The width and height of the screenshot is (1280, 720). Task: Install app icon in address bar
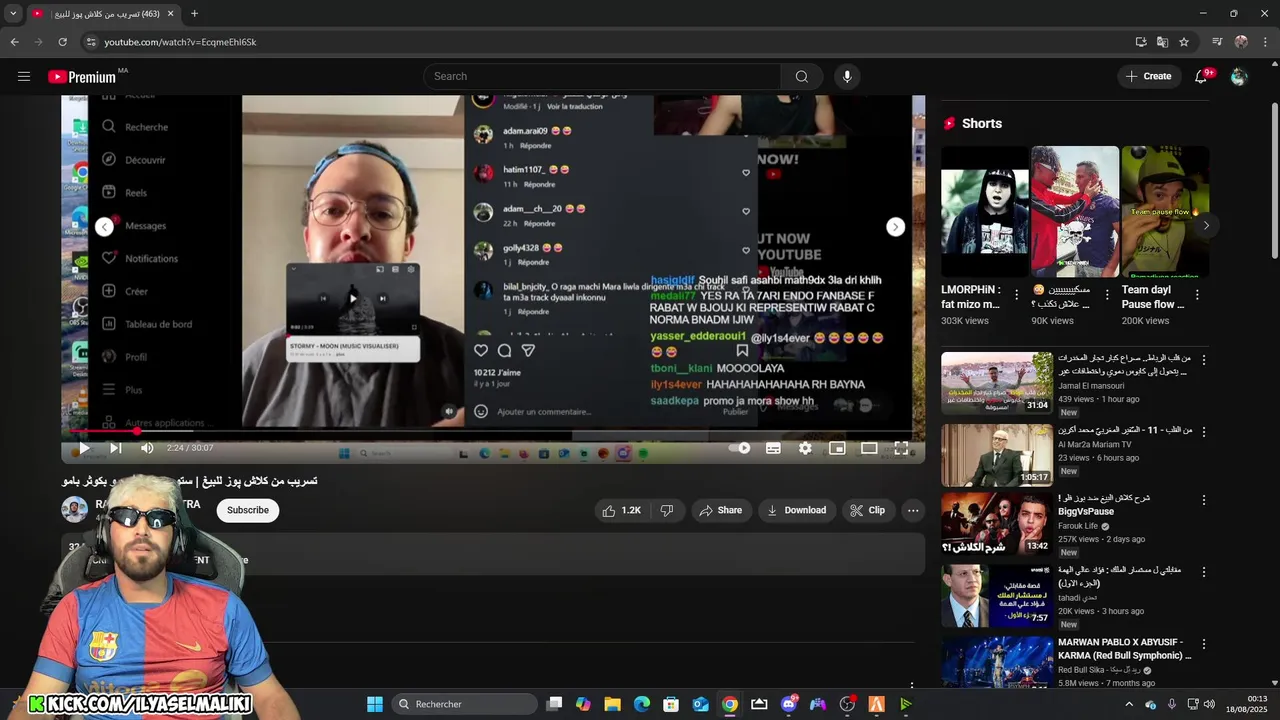(1141, 42)
